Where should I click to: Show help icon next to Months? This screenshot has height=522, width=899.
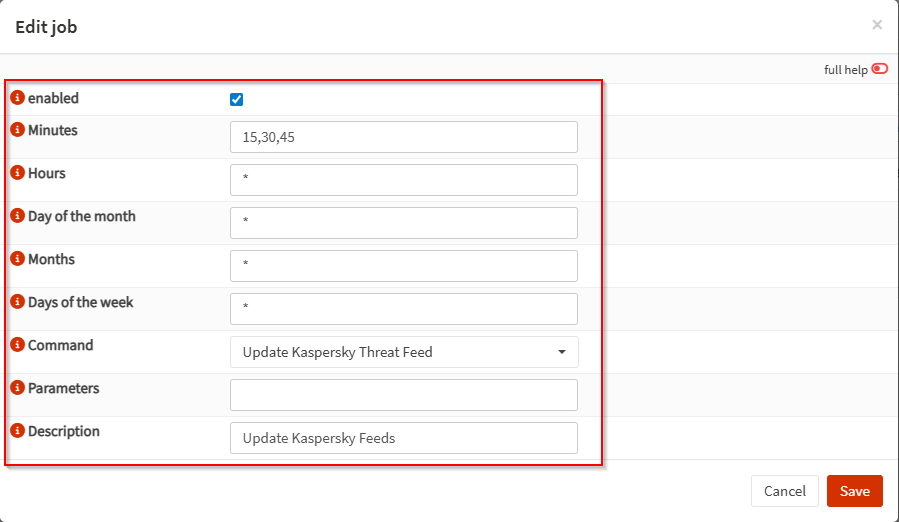point(17,259)
